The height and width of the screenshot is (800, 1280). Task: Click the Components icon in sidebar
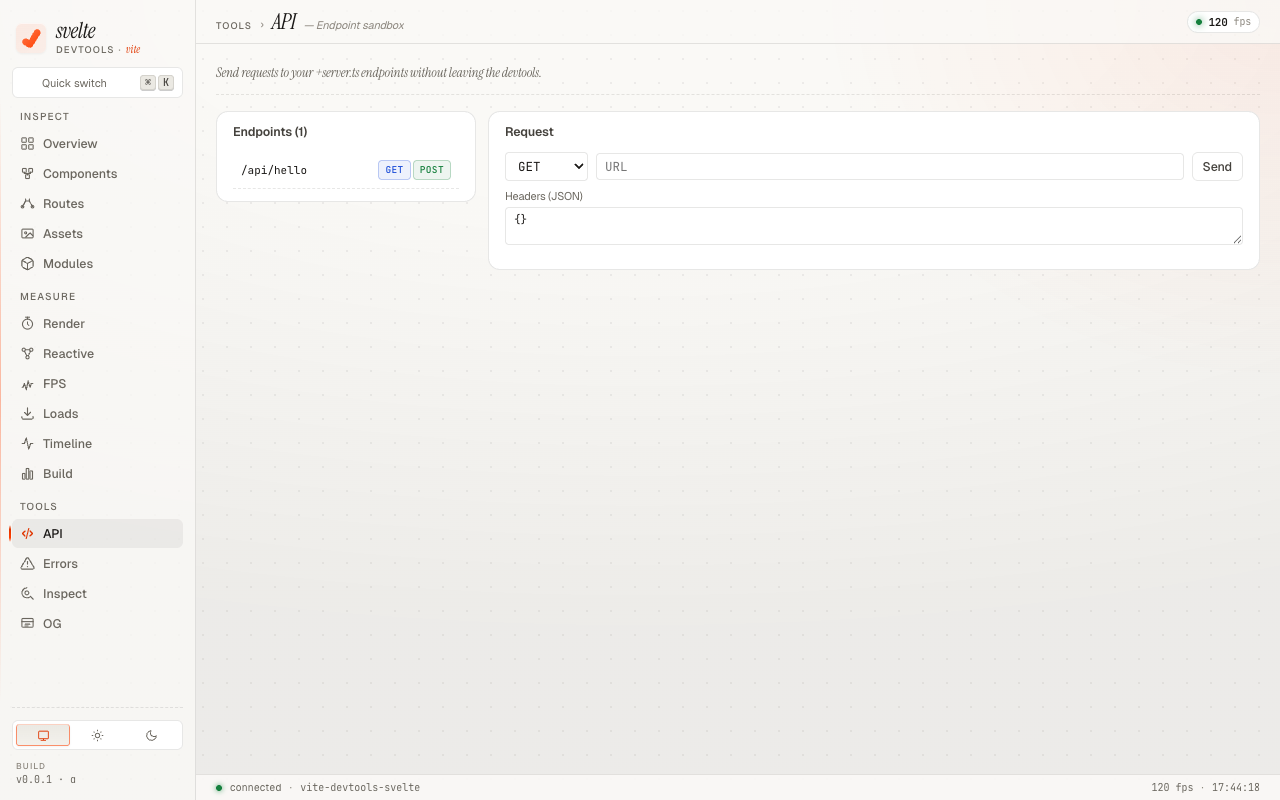(28, 174)
